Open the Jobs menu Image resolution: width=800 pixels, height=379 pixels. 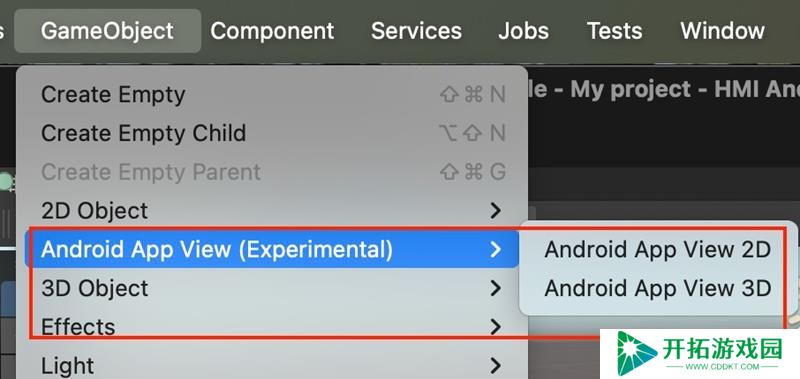point(523,31)
